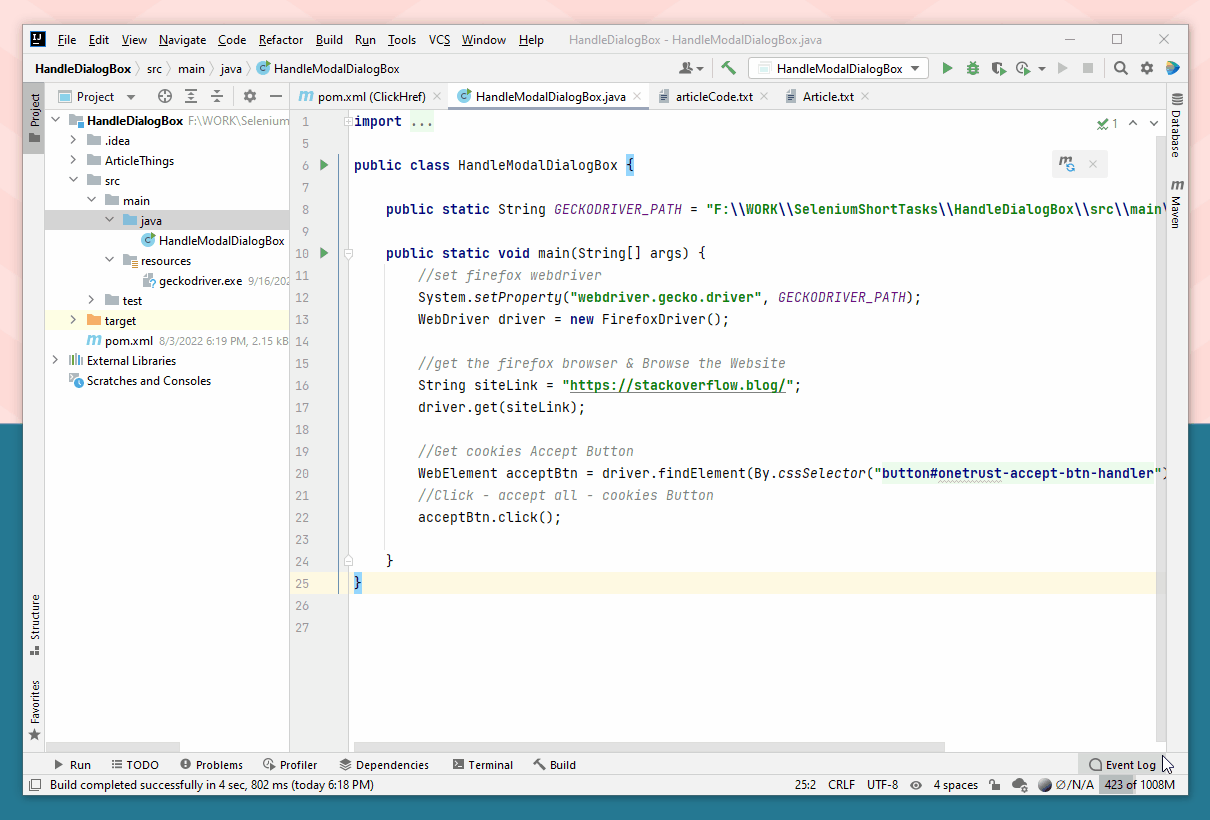Switch to the pom.xml (ClickHref) tab
The width and height of the screenshot is (1210, 820).
(x=371, y=96)
